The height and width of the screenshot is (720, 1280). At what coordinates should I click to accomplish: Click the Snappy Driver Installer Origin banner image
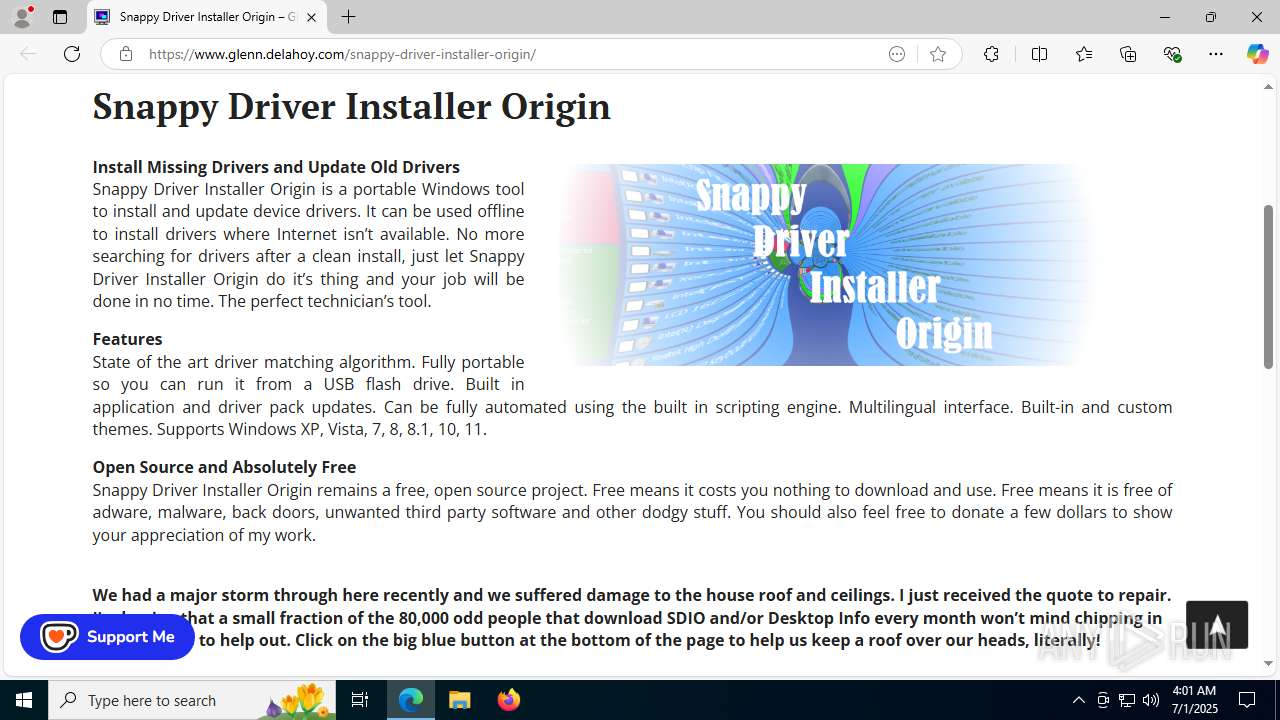coord(826,265)
